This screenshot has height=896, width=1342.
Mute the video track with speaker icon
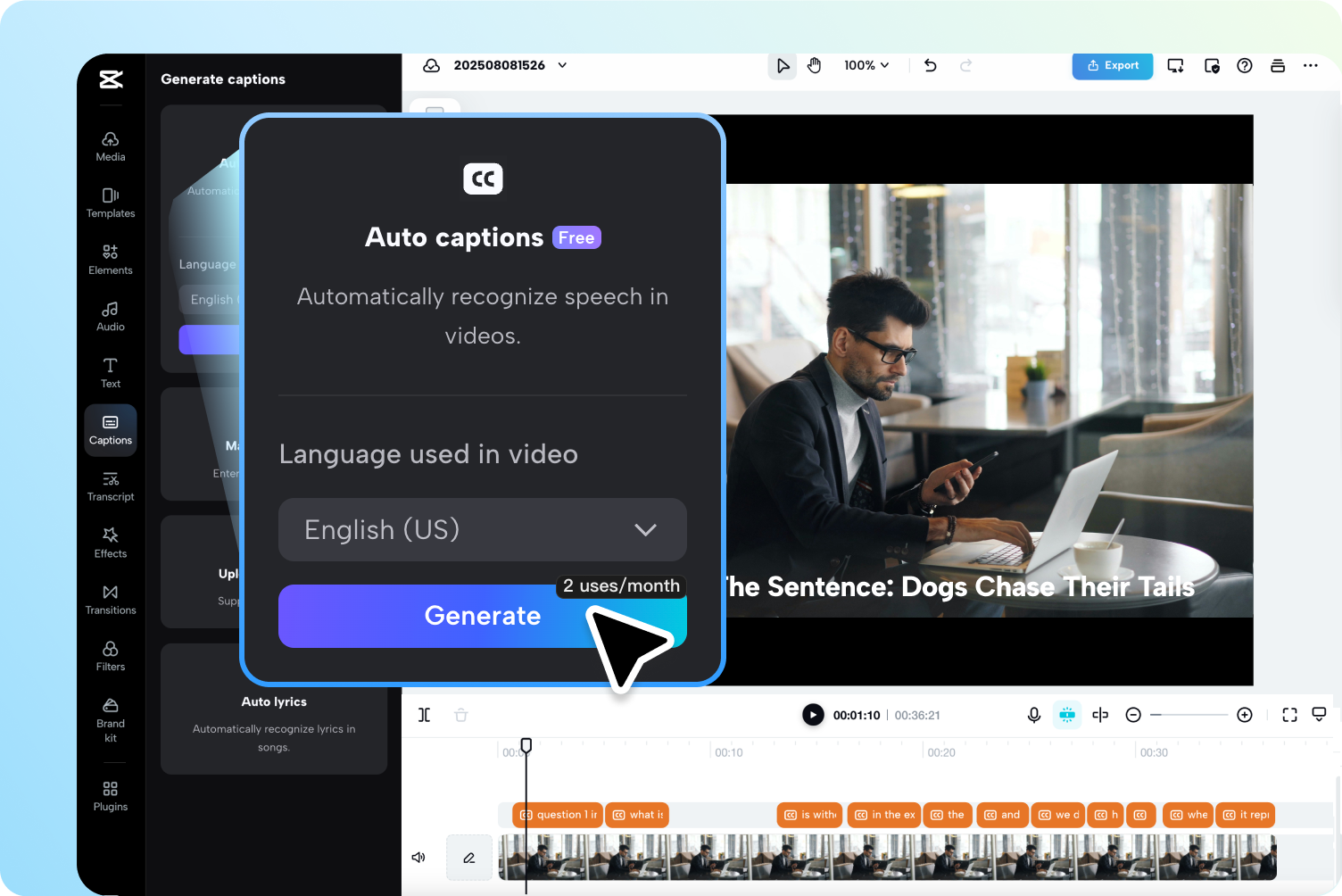pyautogui.click(x=418, y=858)
